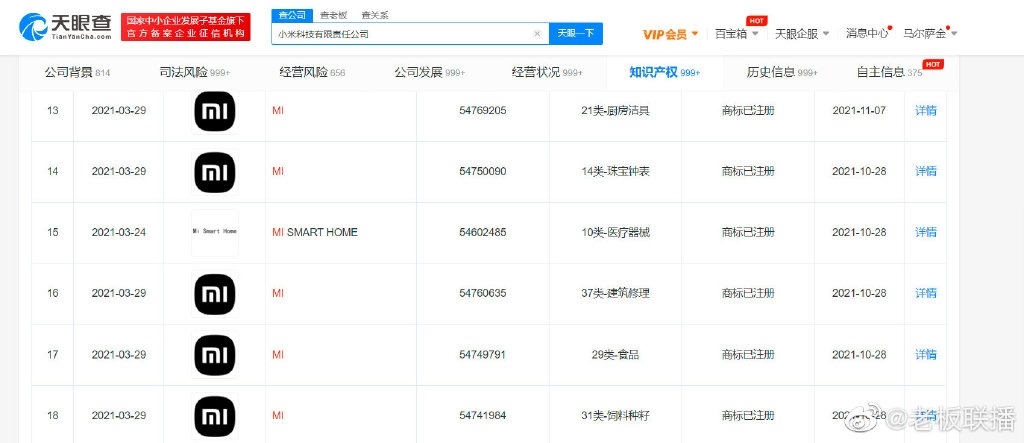Click category 21类-厨房洁具
Screen dimensions: 1024x443
click(x=615, y=110)
